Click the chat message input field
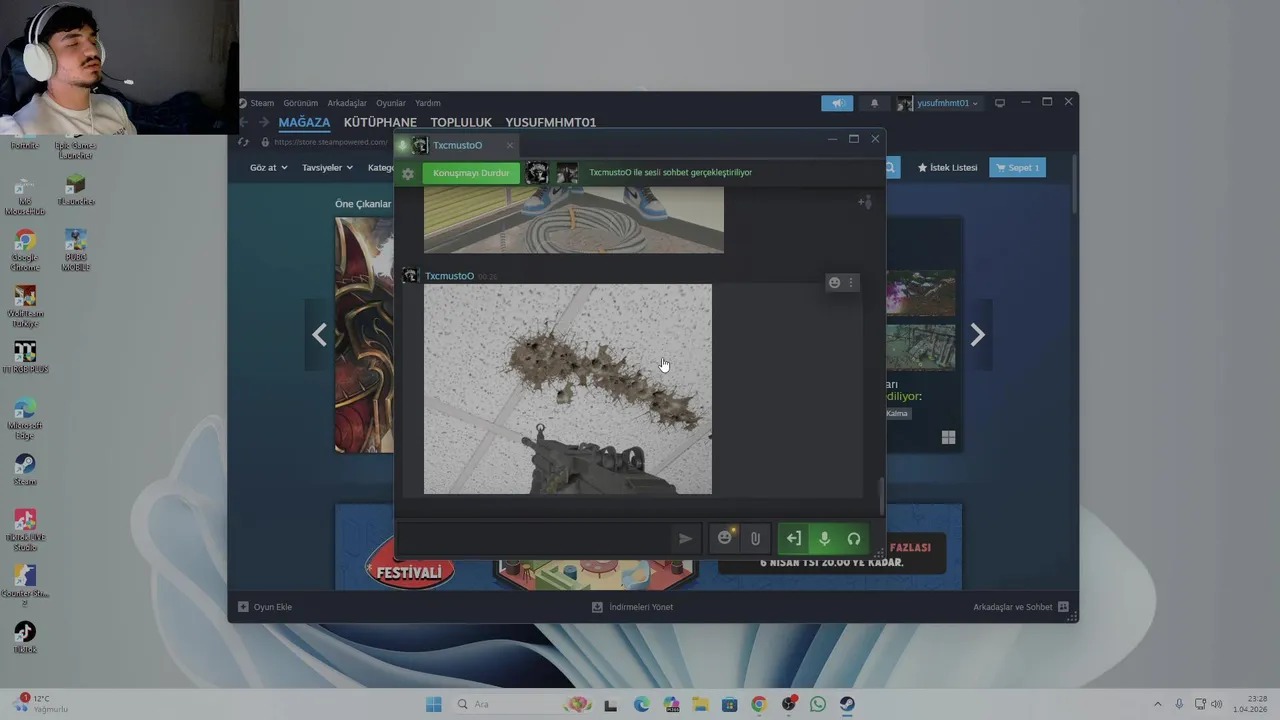The width and height of the screenshot is (1280, 720). pos(535,539)
